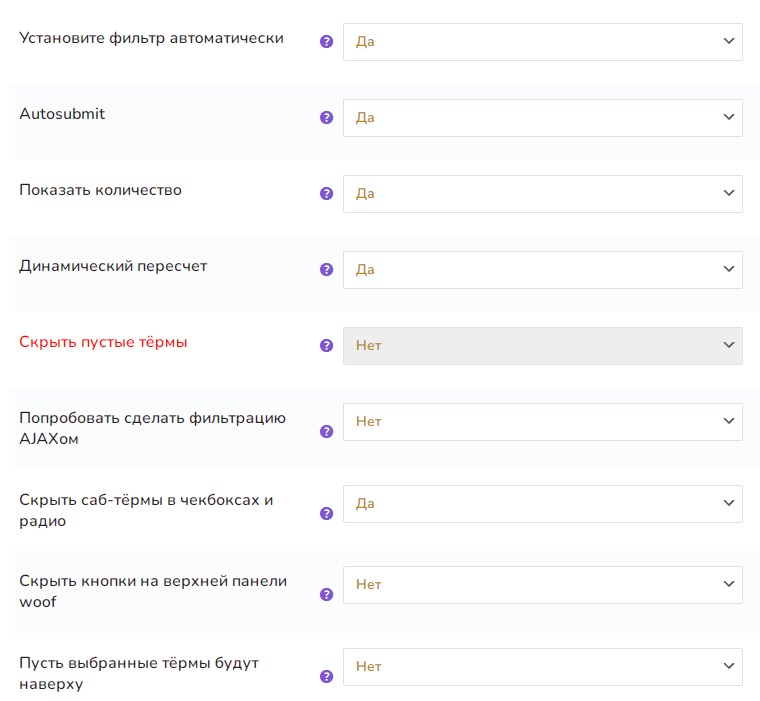This screenshot has width=760, height=701.
Task: Show help for "Пусть выбранные тёрмы будут наверху"
Action: coord(326,677)
